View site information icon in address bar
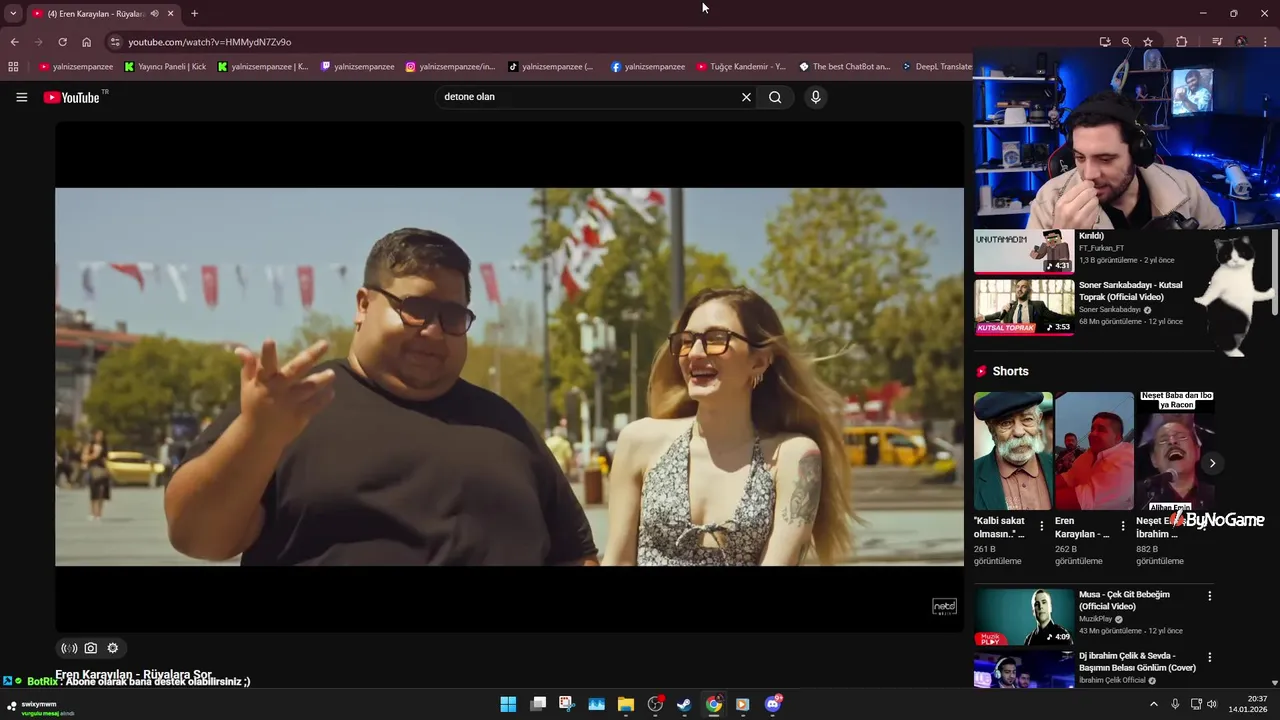1280x720 pixels. pos(115,42)
